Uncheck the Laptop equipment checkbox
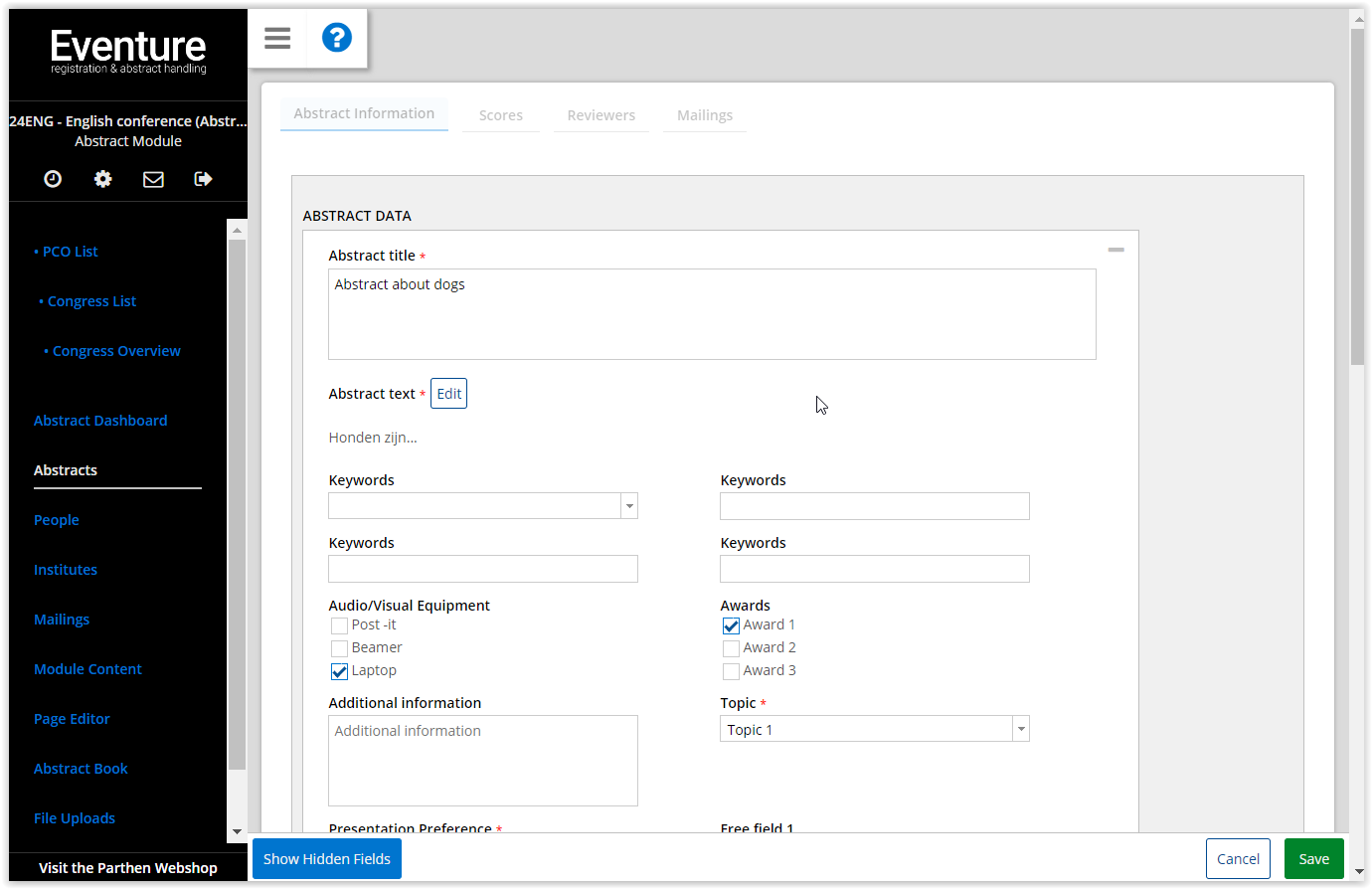 (x=339, y=671)
